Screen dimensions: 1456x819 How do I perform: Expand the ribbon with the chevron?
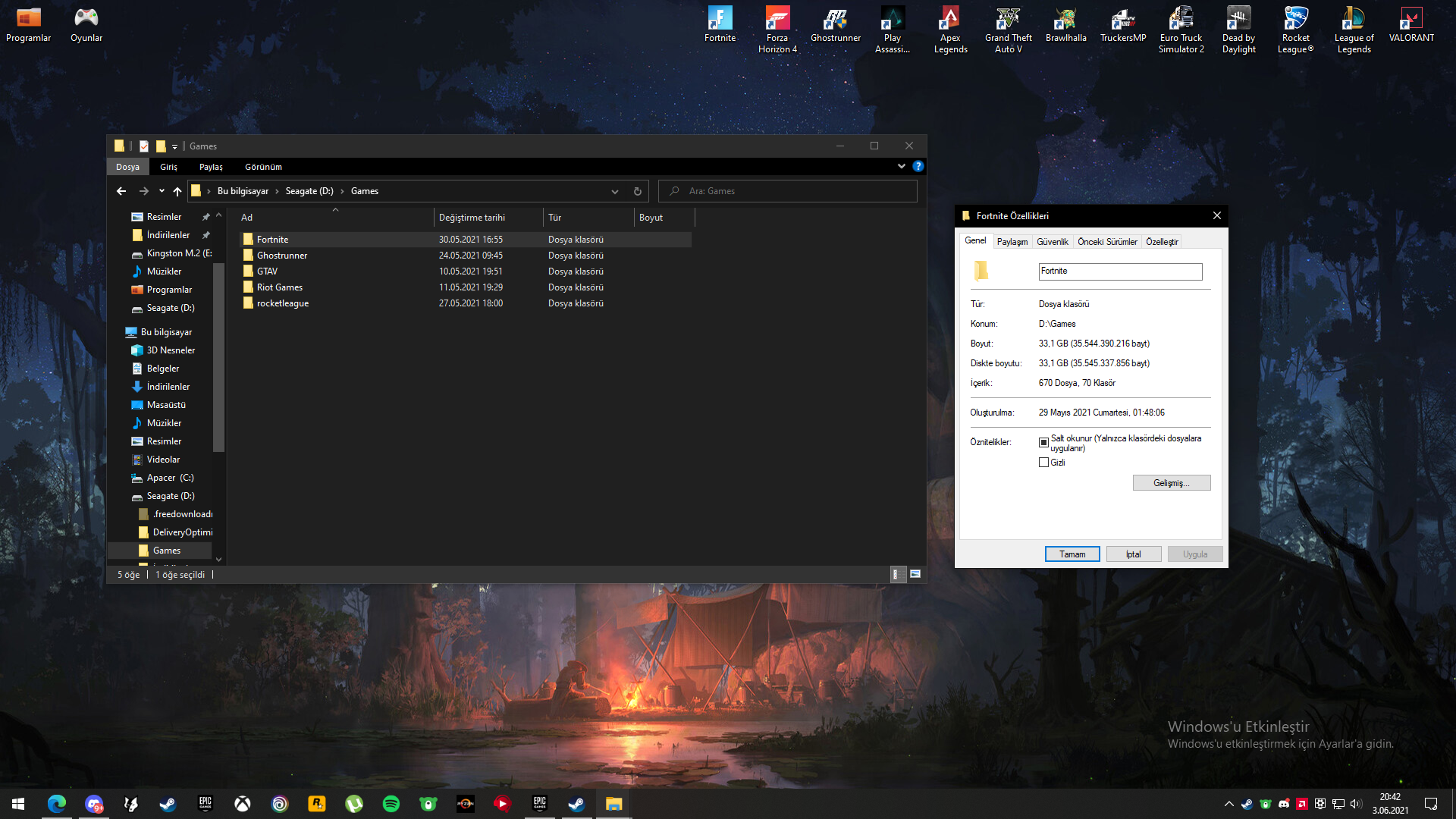coord(901,166)
